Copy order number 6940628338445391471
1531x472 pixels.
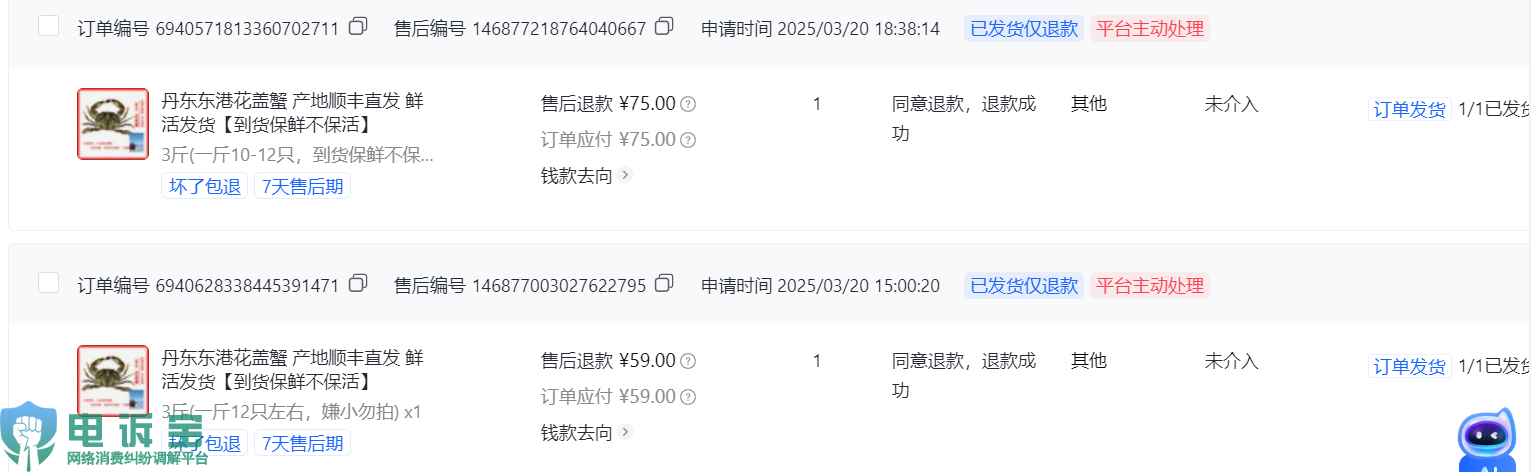[358, 284]
